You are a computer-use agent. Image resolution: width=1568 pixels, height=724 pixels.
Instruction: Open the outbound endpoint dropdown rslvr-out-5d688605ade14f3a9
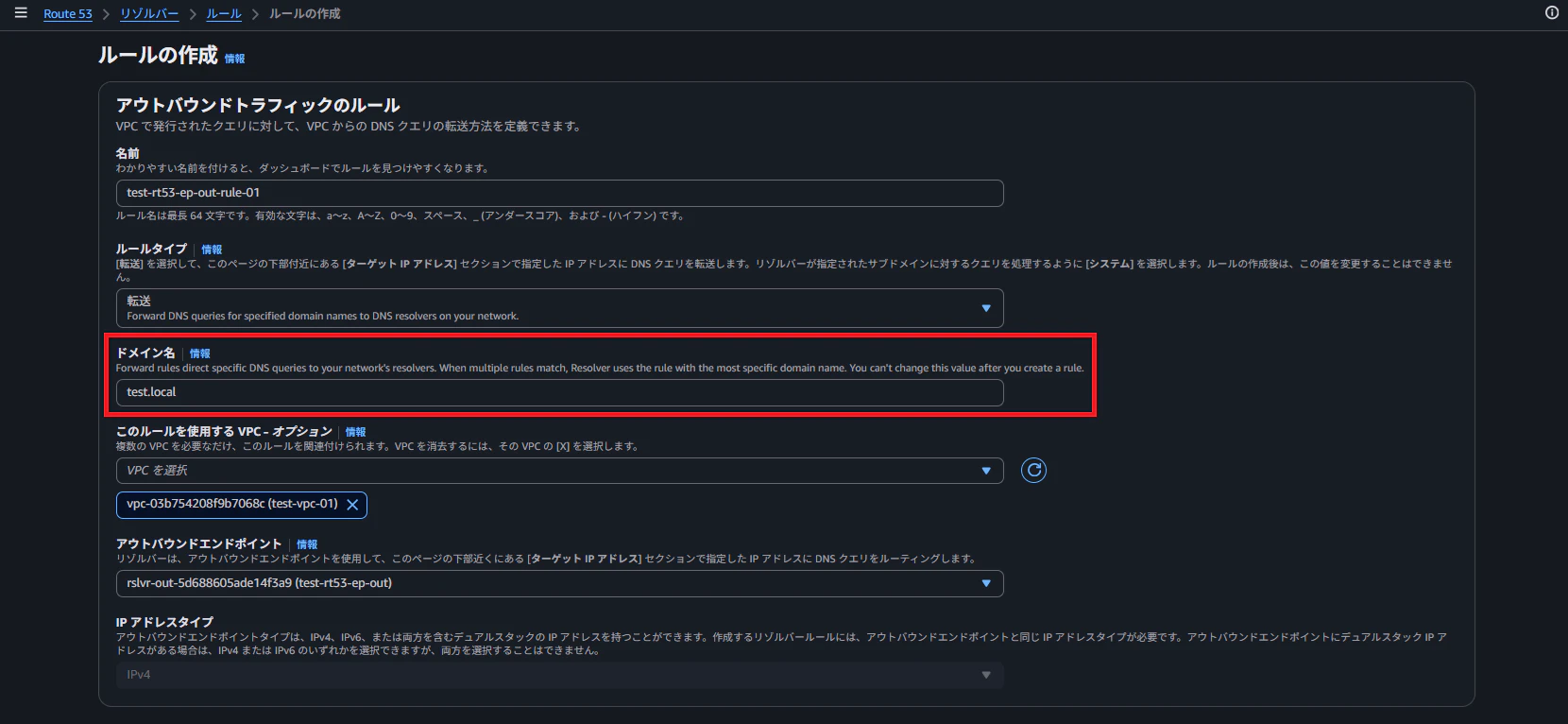click(x=559, y=583)
